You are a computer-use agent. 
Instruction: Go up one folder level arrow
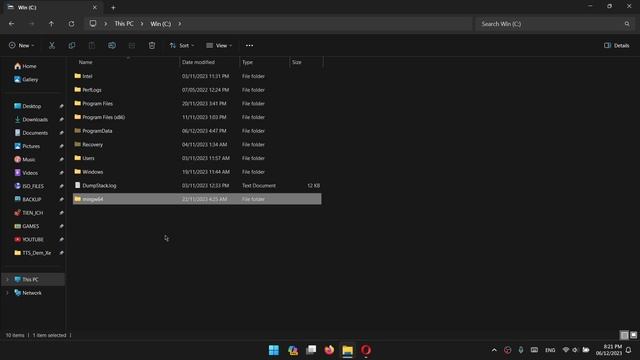(x=51, y=24)
